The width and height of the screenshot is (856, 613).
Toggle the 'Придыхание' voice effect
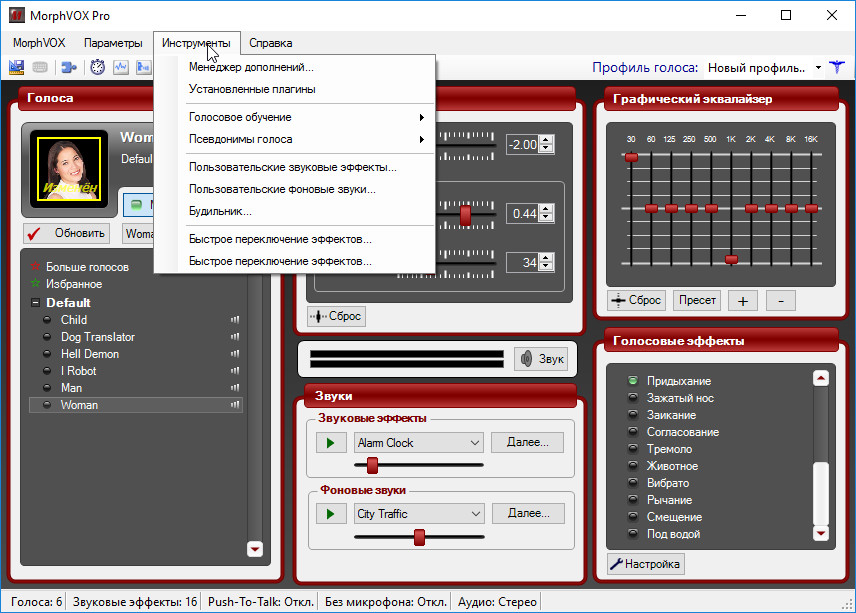pos(632,381)
